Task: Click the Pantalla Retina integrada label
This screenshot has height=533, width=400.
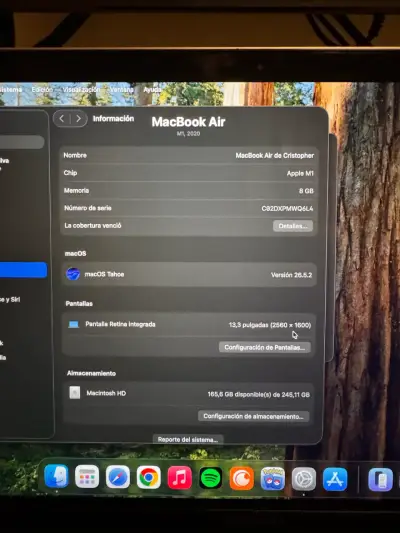Action: tap(120, 324)
